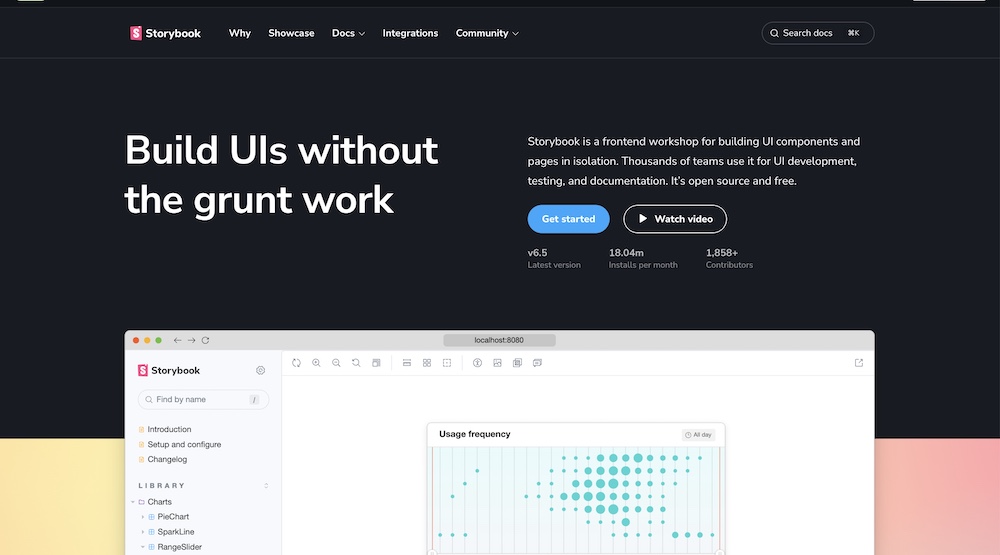Expand the PieChart component tree item

tap(143, 517)
